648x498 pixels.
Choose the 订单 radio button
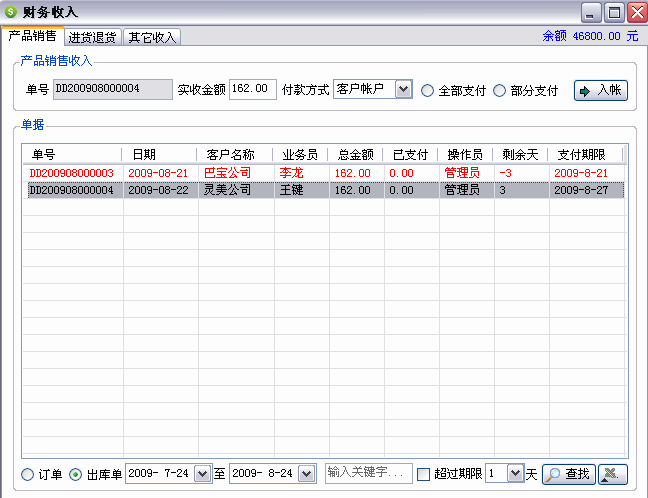[27, 474]
